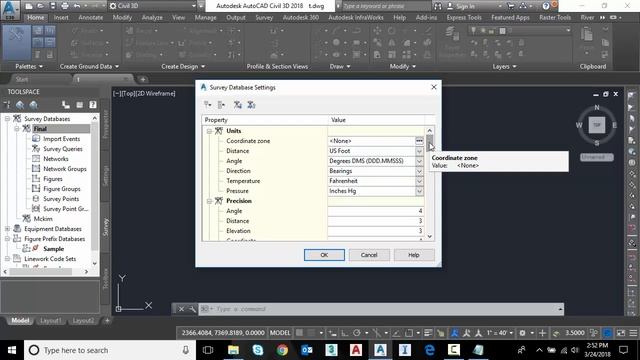This screenshot has width=640, height=360.
Task: Click the fourth toolbar icon in settings dialog
Action: click(251, 105)
